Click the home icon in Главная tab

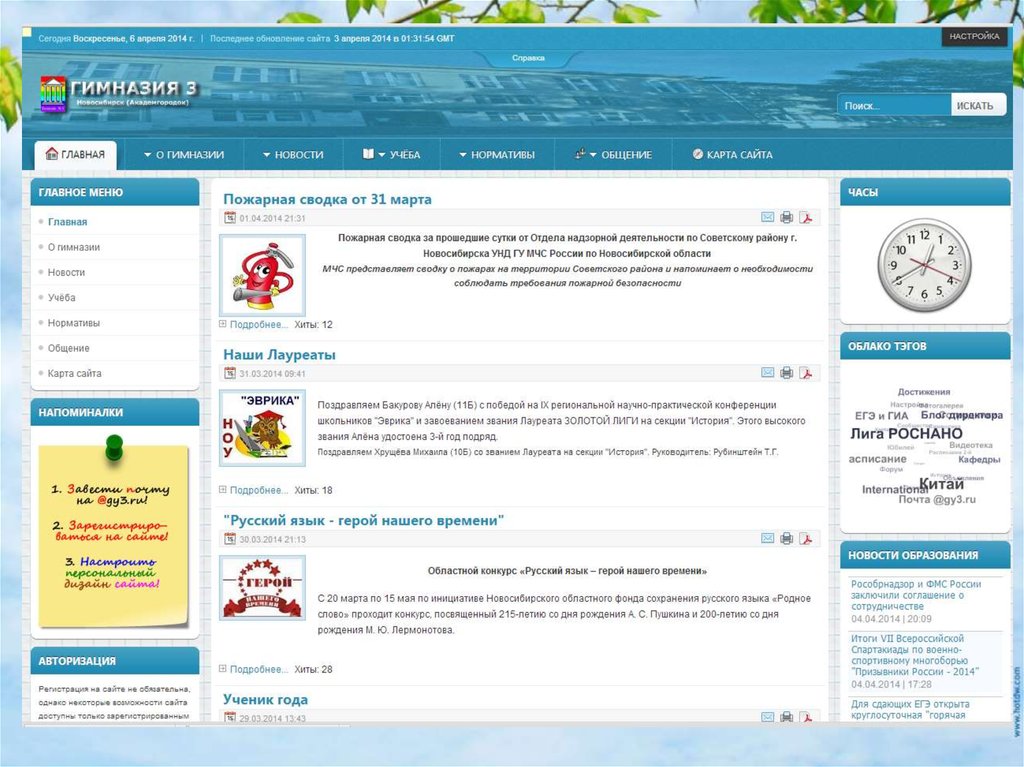click(x=52, y=154)
